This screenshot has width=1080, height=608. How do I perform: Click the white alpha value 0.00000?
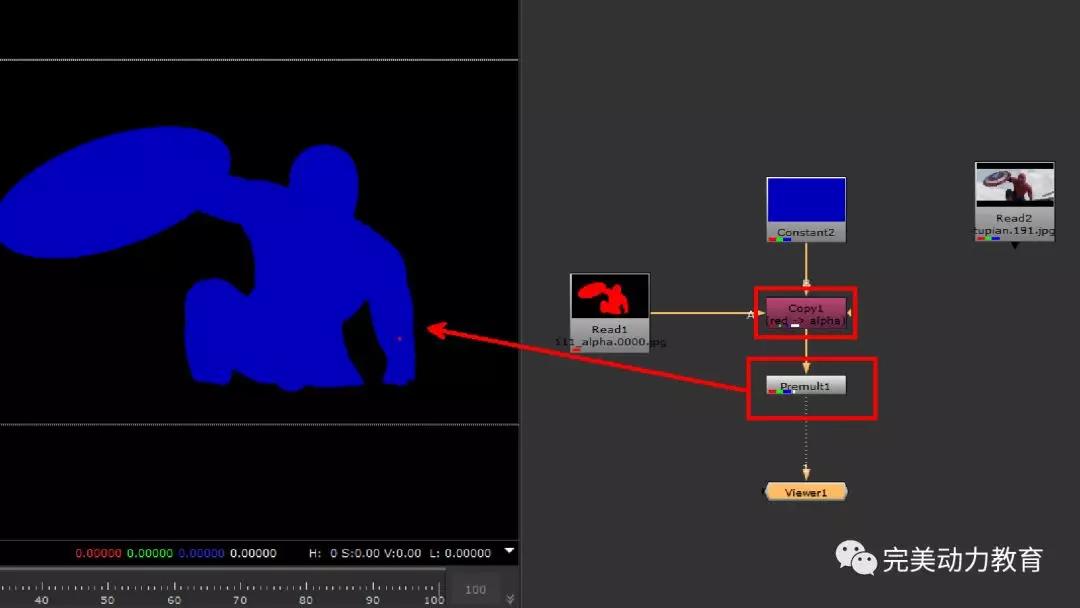253,553
